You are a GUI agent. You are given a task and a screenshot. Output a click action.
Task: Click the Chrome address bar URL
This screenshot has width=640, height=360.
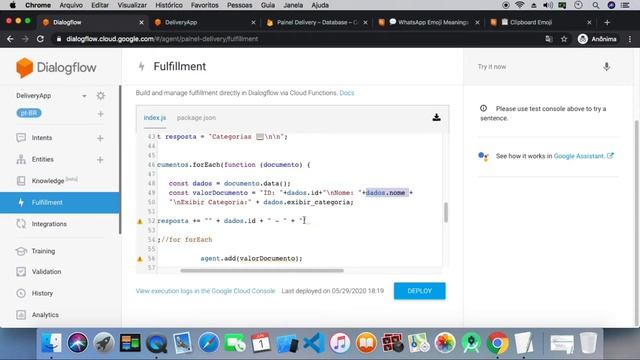[162, 39]
